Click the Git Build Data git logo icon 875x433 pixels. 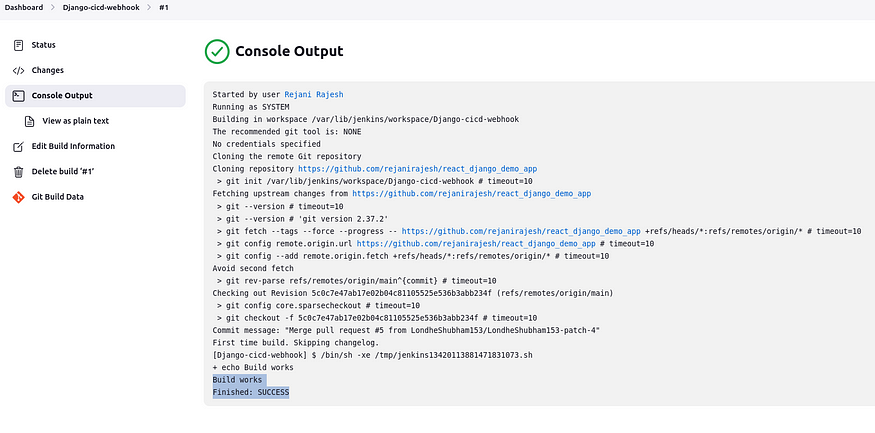(x=18, y=197)
